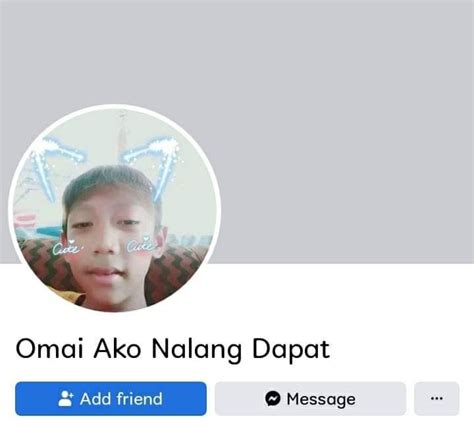Screen dimensions: 474x427
Task: Click the person-plus icon in Add friend
Action: point(65,399)
